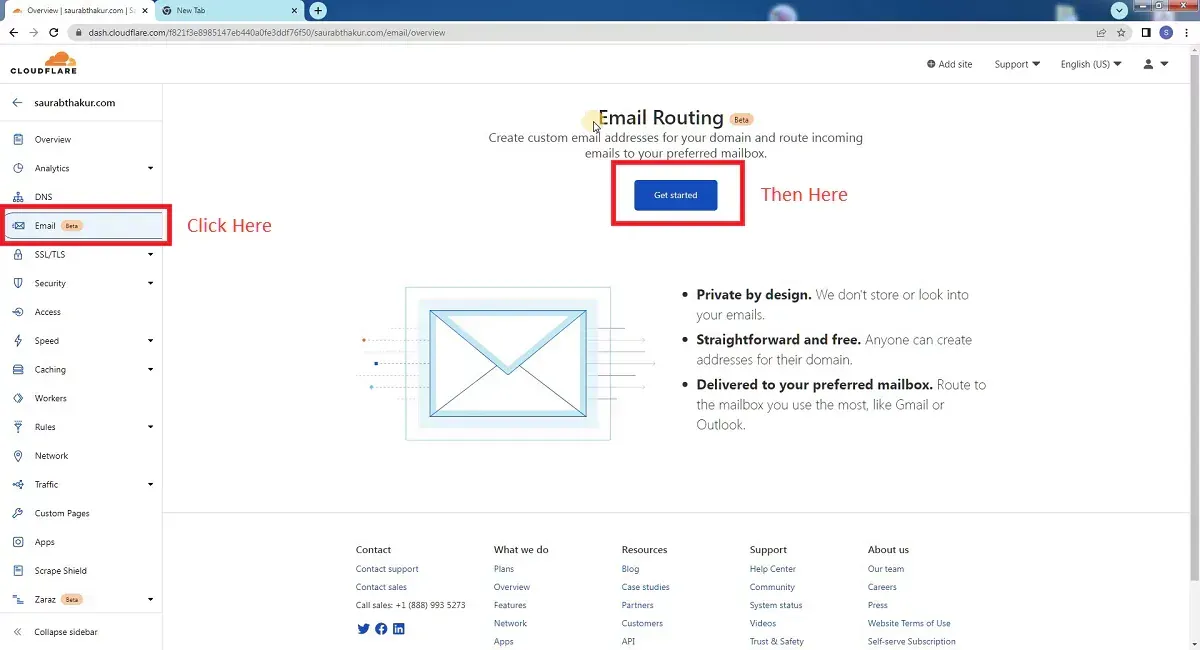Select the Email sidebar item

81,226
